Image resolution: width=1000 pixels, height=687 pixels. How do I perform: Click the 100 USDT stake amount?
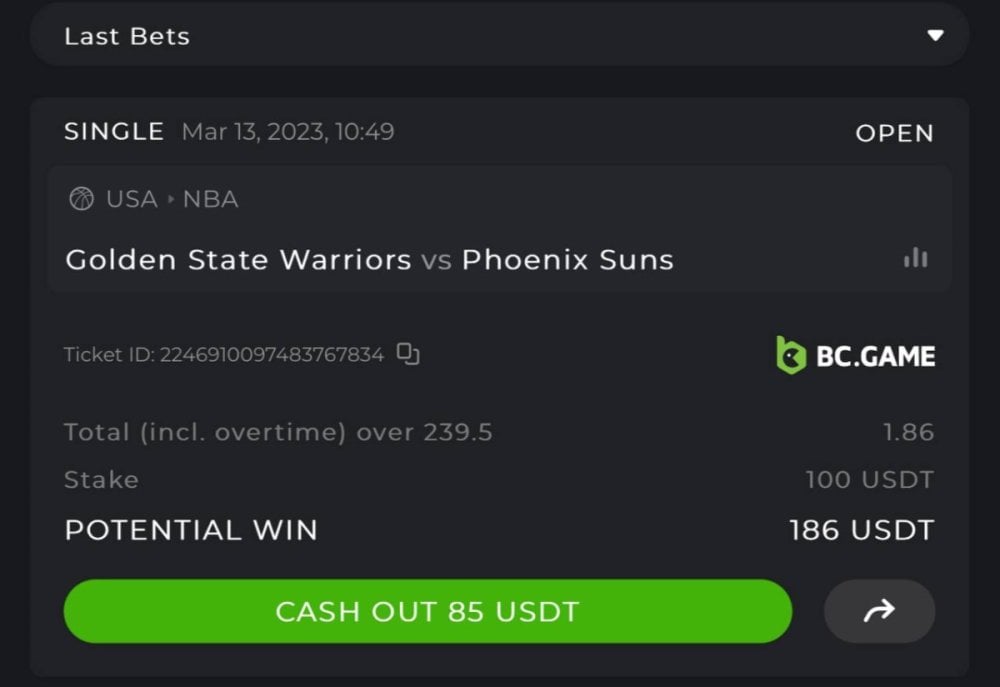869,480
